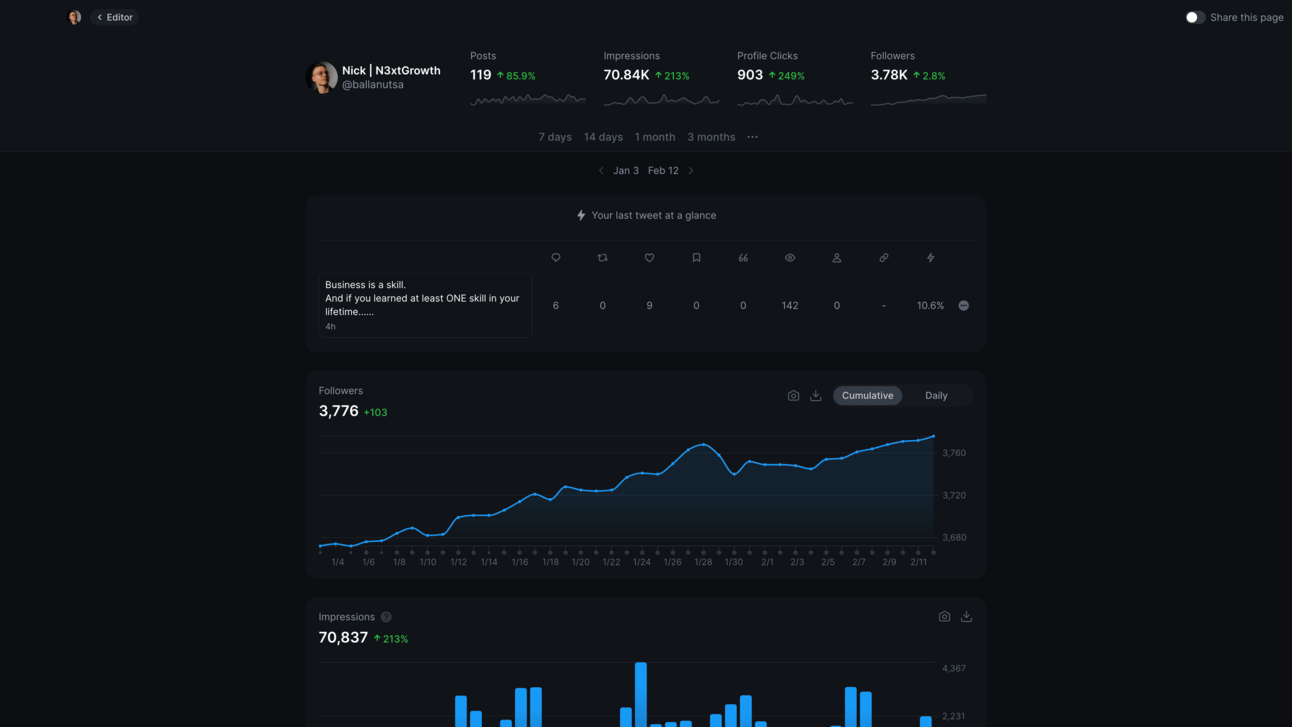Click the quotes column icon
The height and width of the screenshot is (727, 1292).
coord(743,258)
